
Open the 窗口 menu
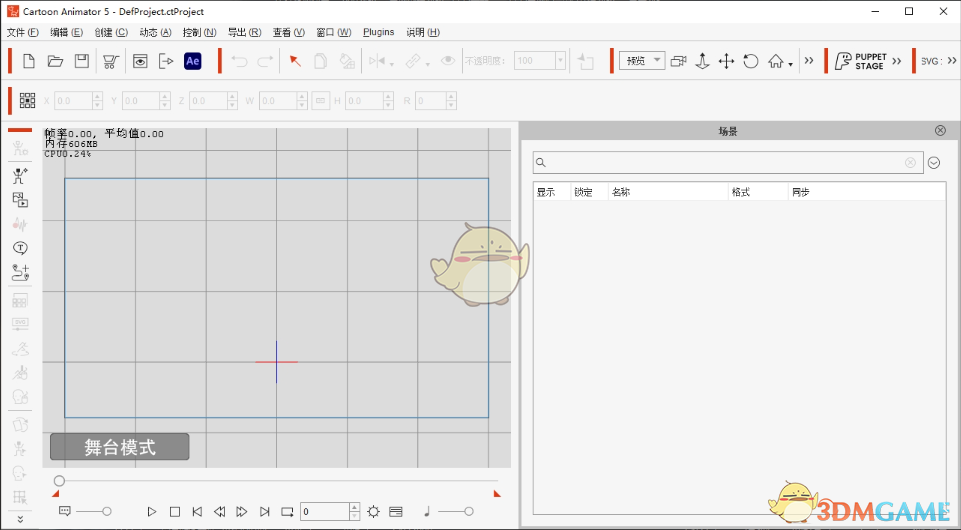pyautogui.click(x=333, y=32)
